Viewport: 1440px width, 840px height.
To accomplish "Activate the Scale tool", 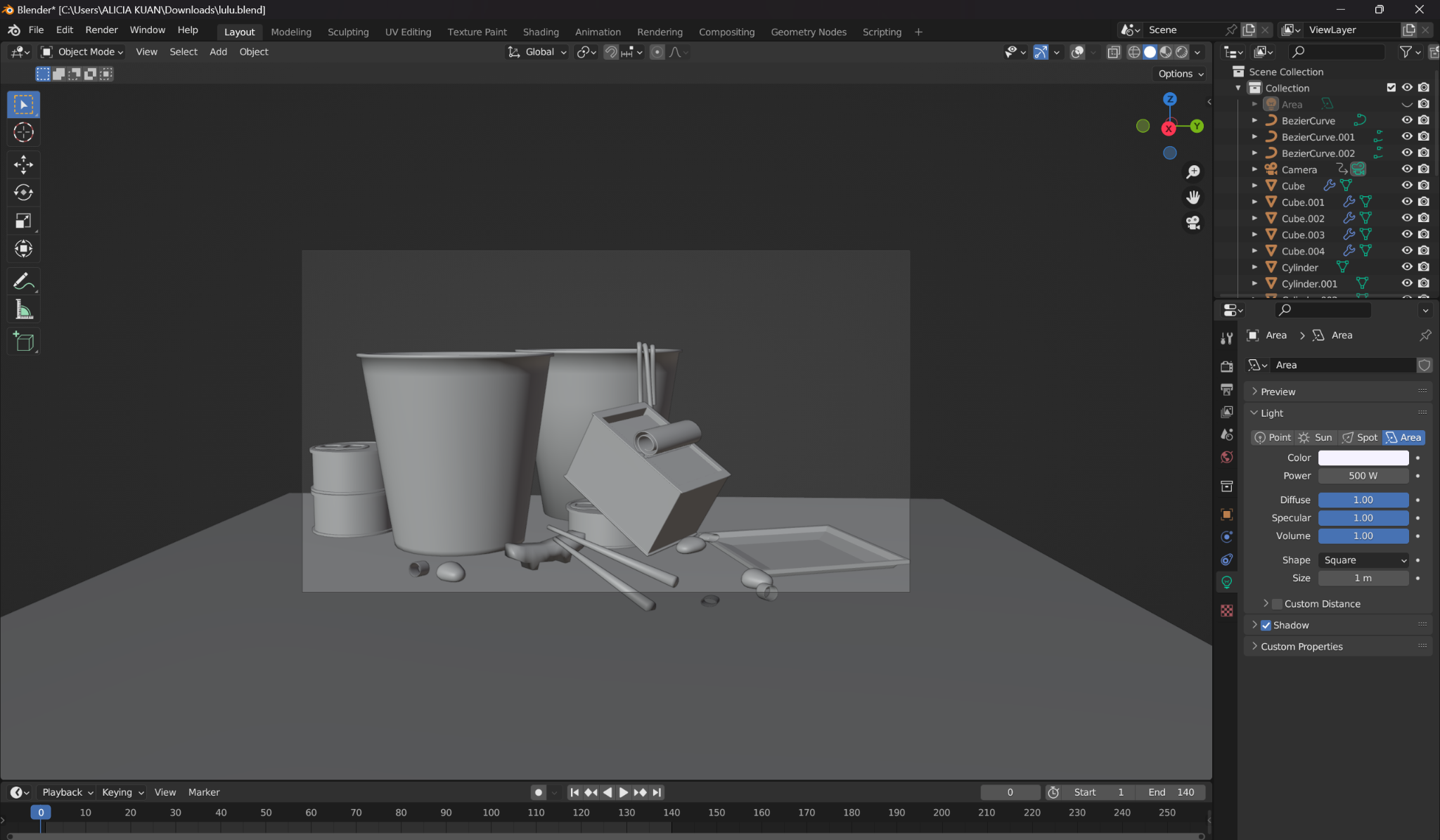I will click(23, 221).
